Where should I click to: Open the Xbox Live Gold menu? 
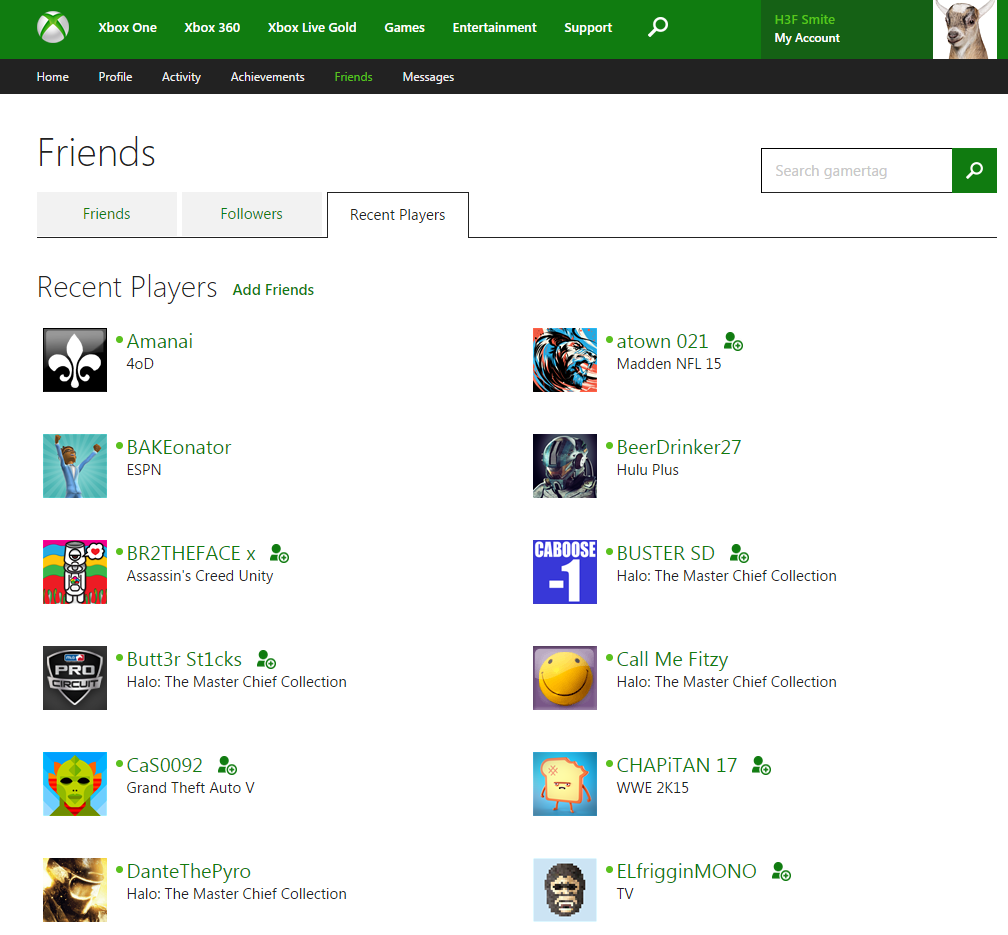(x=312, y=28)
